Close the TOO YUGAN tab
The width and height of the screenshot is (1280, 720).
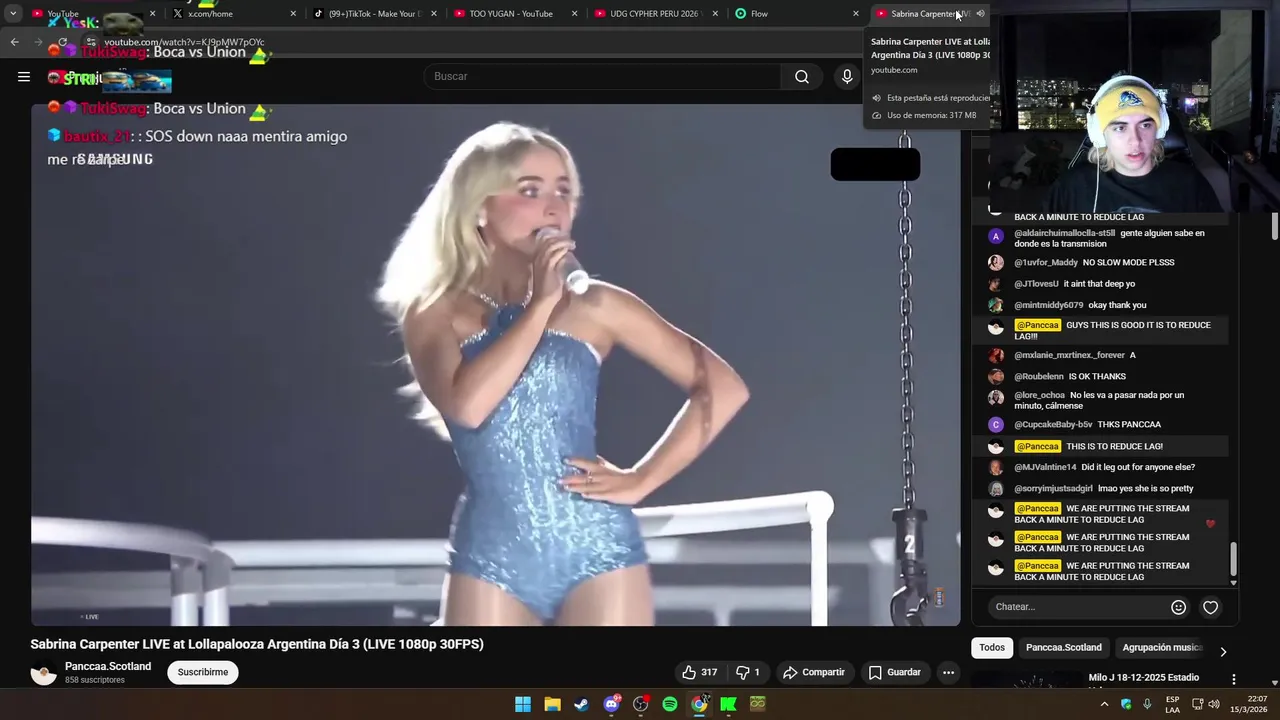(x=575, y=14)
